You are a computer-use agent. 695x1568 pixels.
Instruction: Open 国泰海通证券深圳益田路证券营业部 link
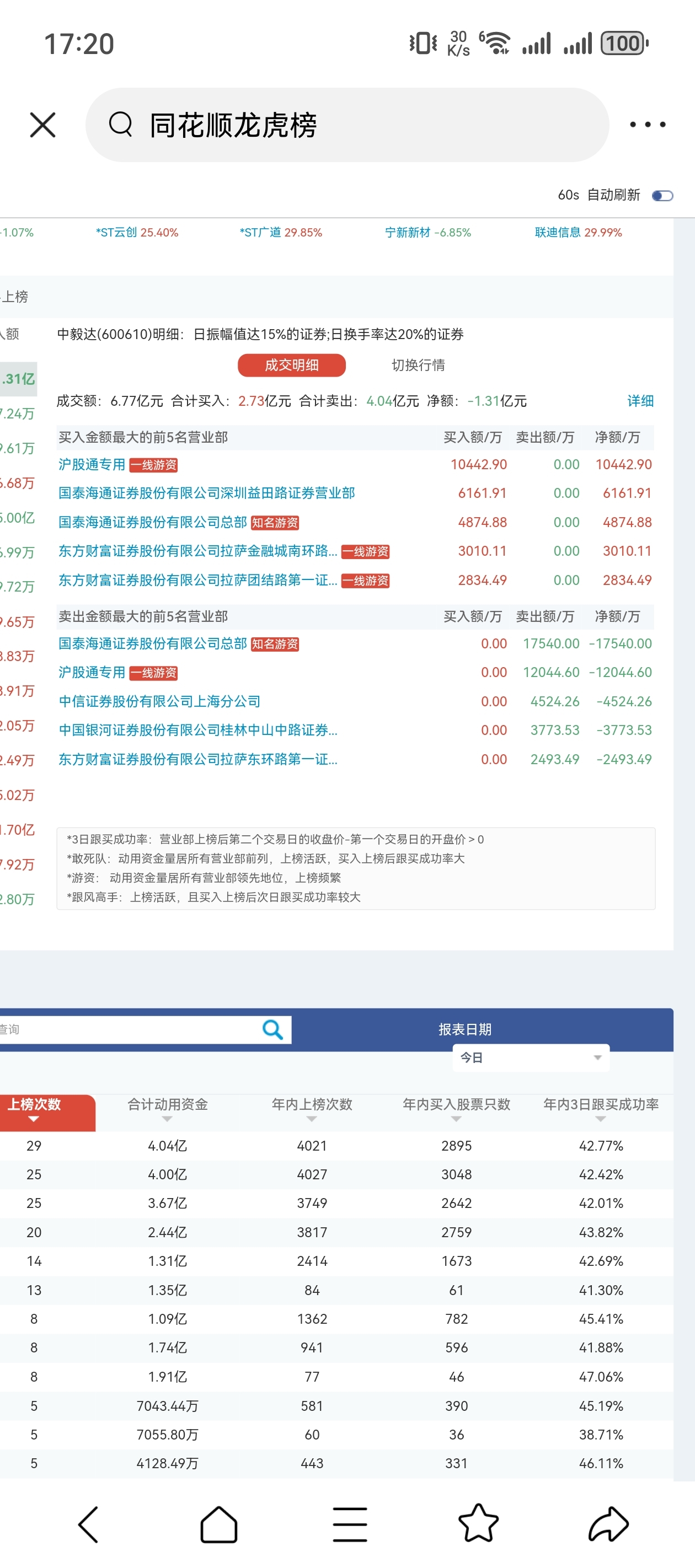coord(206,493)
